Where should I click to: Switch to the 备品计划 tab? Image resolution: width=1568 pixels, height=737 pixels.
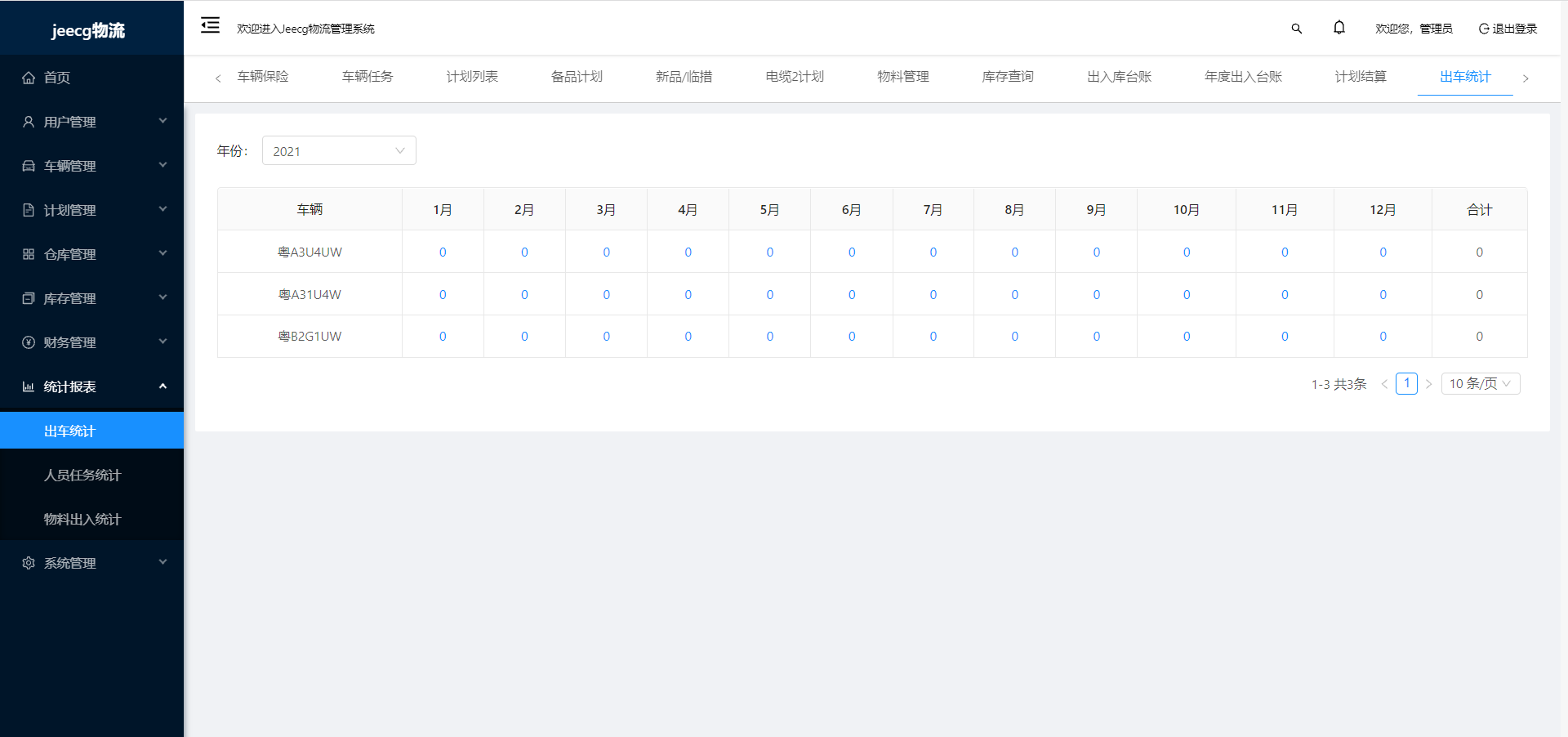[577, 77]
